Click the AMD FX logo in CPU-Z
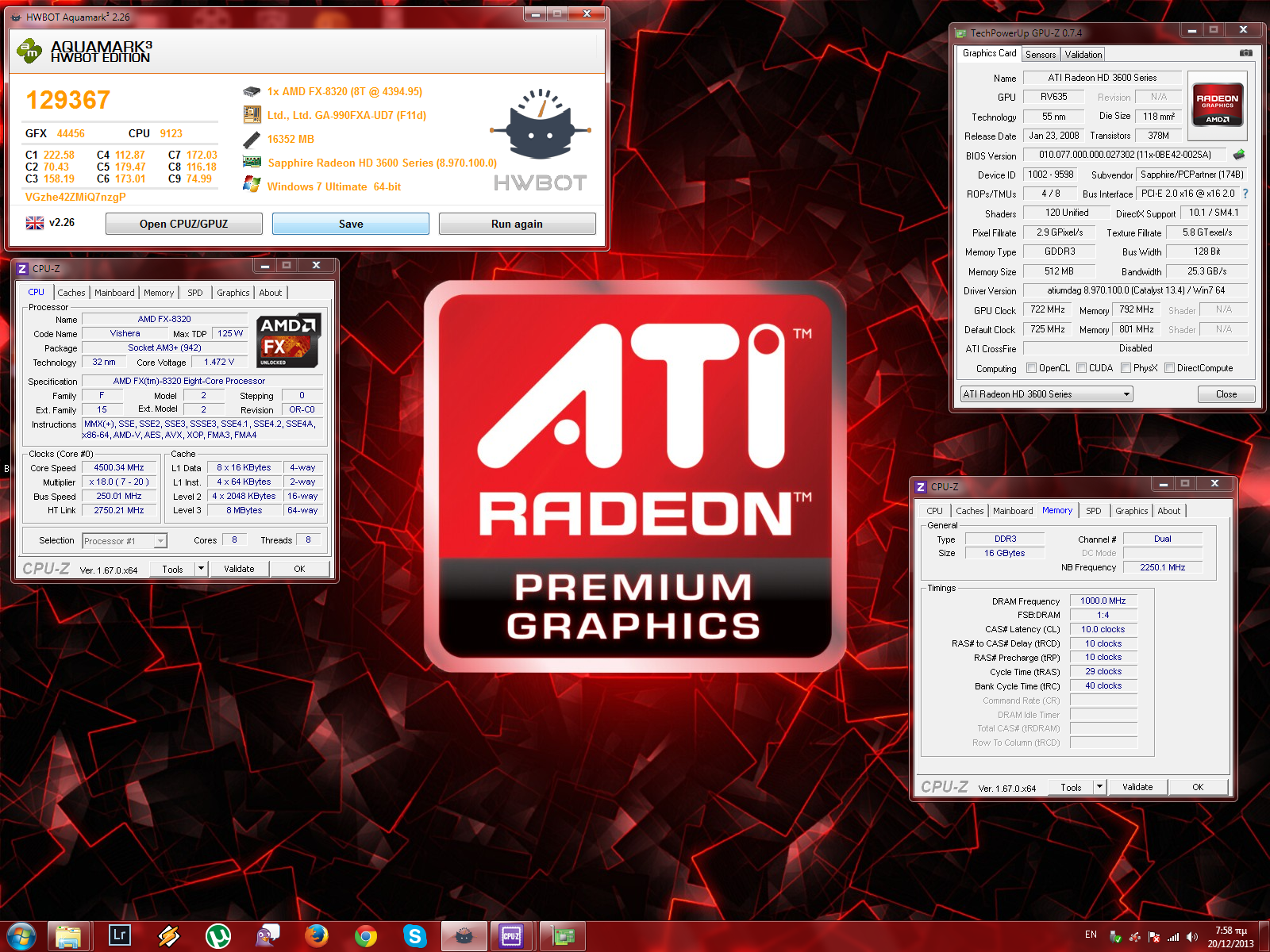The width and height of the screenshot is (1270, 952). [x=289, y=340]
